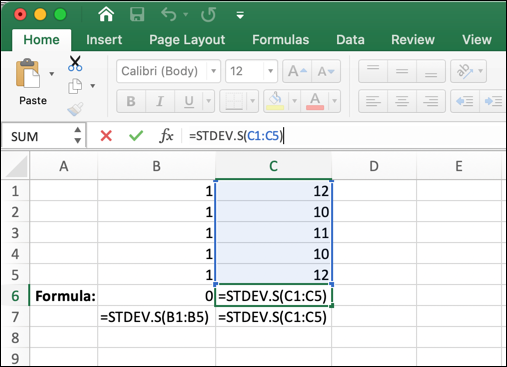Open Fill Color dropdown arrow

click(x=294, y=101)
